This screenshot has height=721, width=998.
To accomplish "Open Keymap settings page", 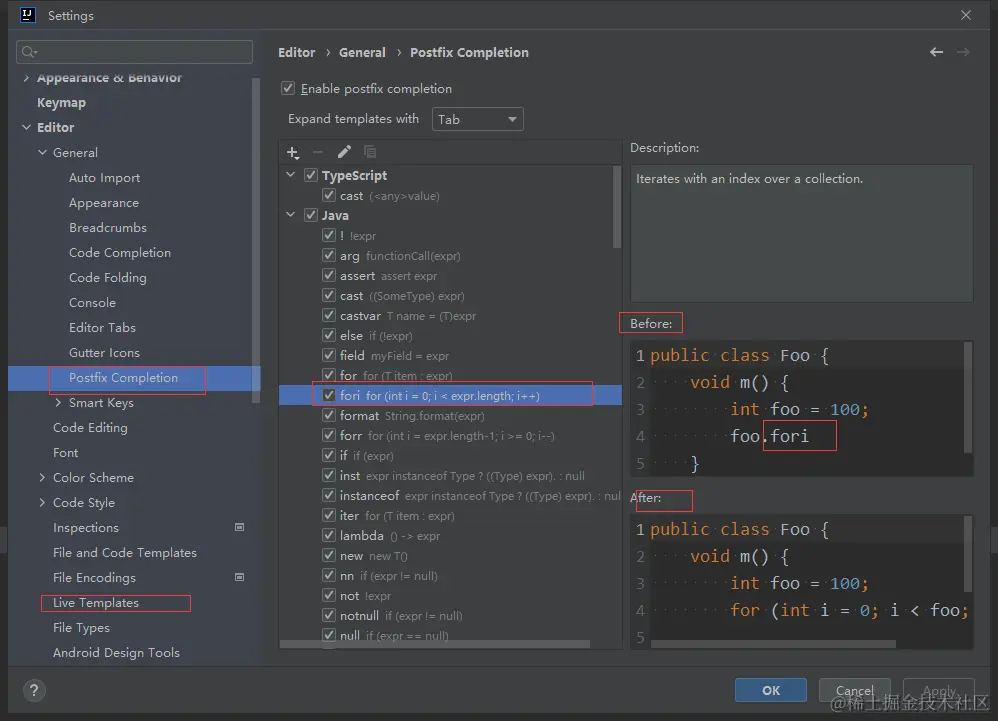I will pos(61,102).
